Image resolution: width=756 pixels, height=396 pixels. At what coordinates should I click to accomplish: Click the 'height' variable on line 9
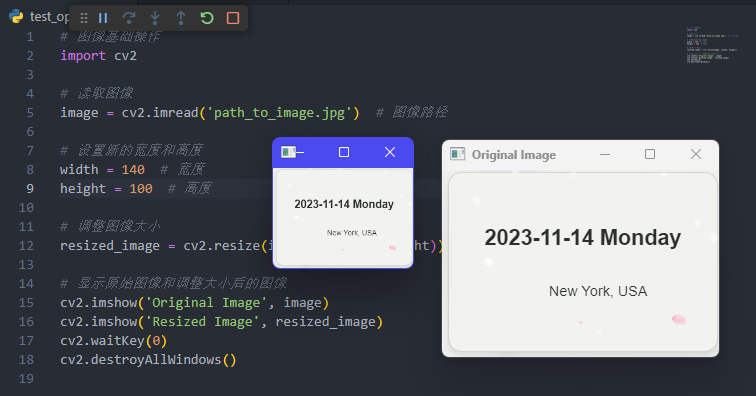[x=83, y=189]
